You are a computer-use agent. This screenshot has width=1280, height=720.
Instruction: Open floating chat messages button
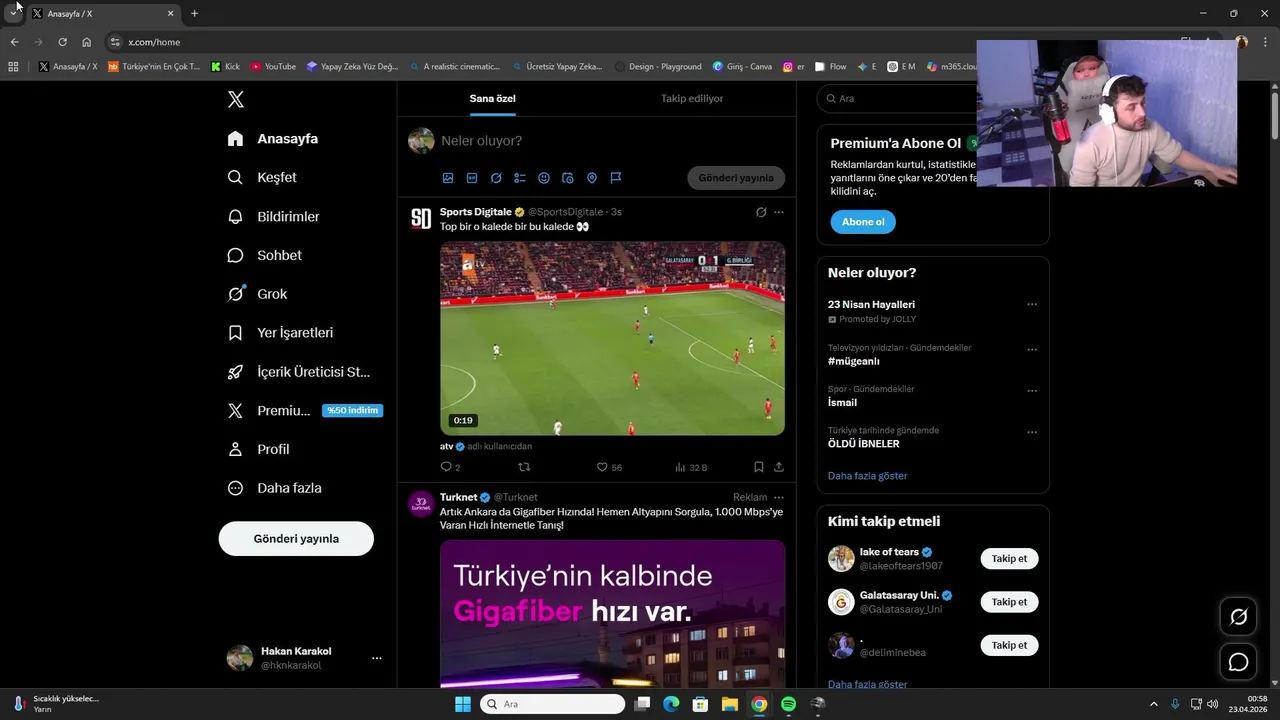pos(1238,662)
